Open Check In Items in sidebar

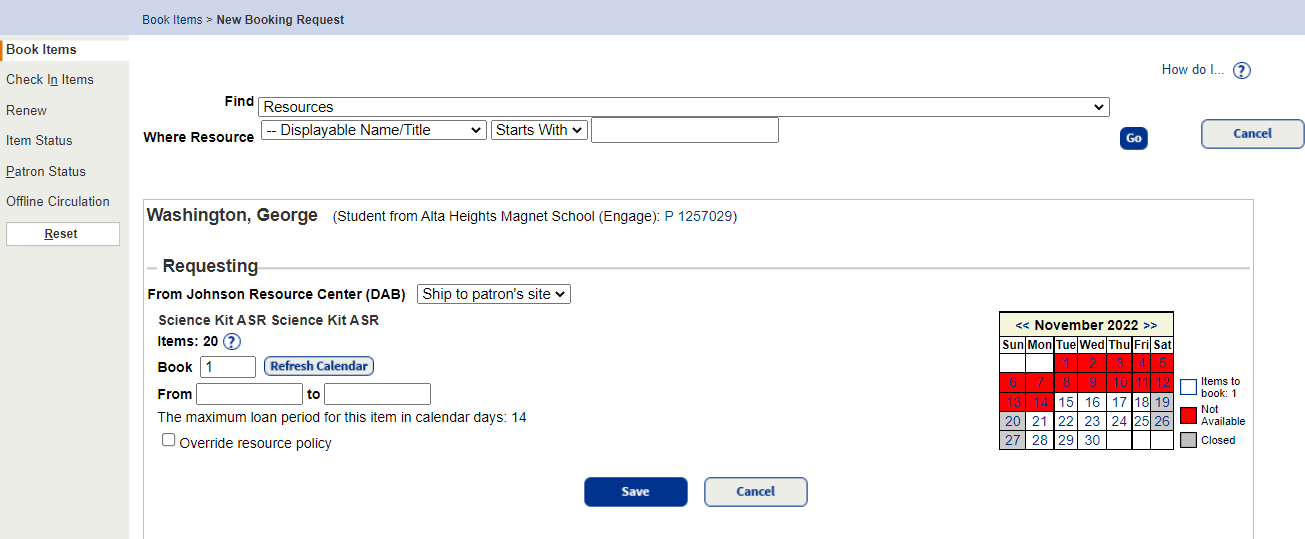pyautogui.click(x=50, y=80)
